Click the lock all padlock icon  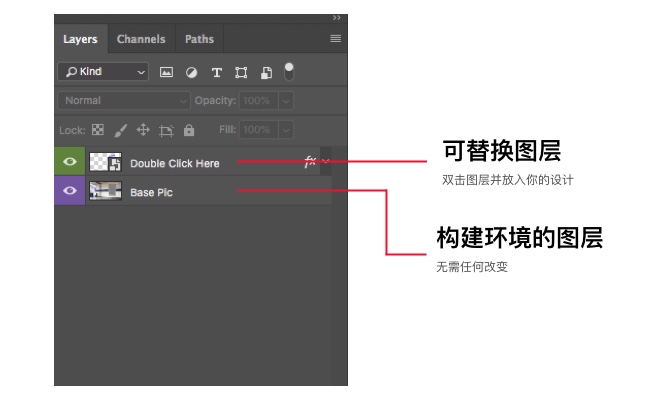189,130
